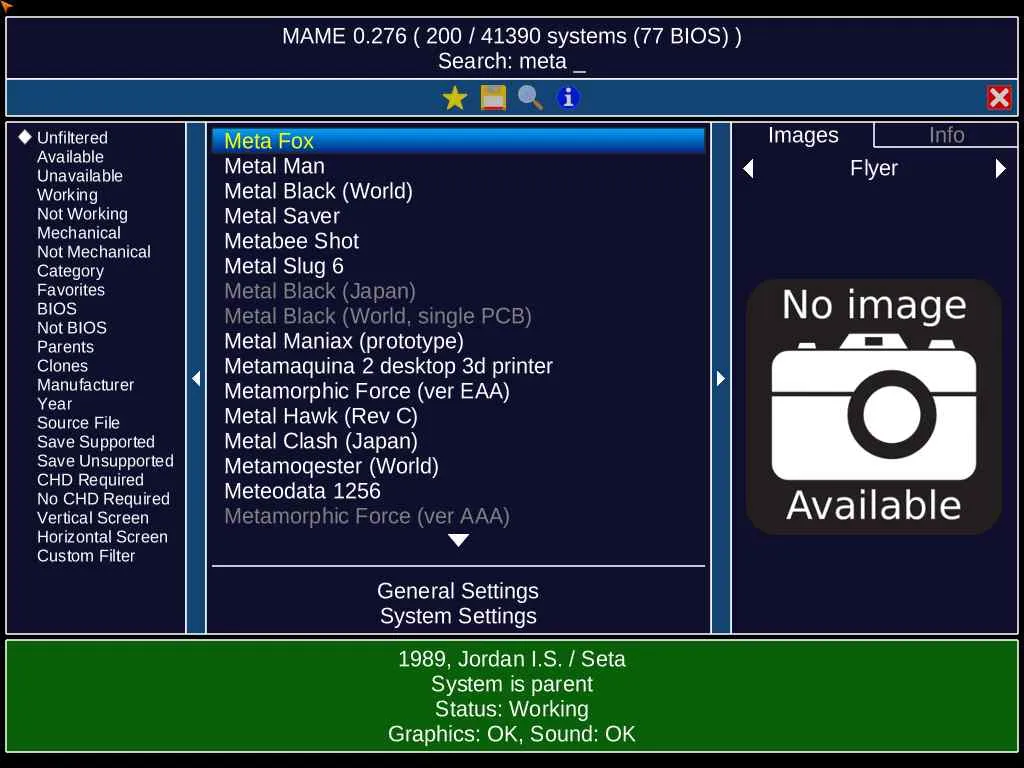Select the BIOS filter
The height and width of the screenshot is (768, 1024).
pyautogui.click(x=57, y=308)
